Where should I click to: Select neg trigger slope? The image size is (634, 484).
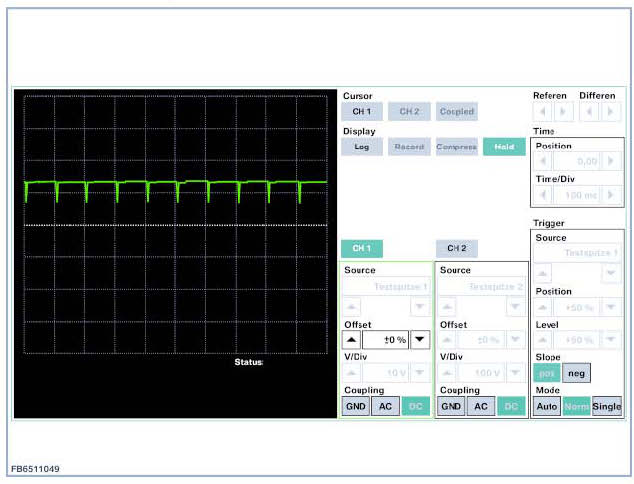577,373
